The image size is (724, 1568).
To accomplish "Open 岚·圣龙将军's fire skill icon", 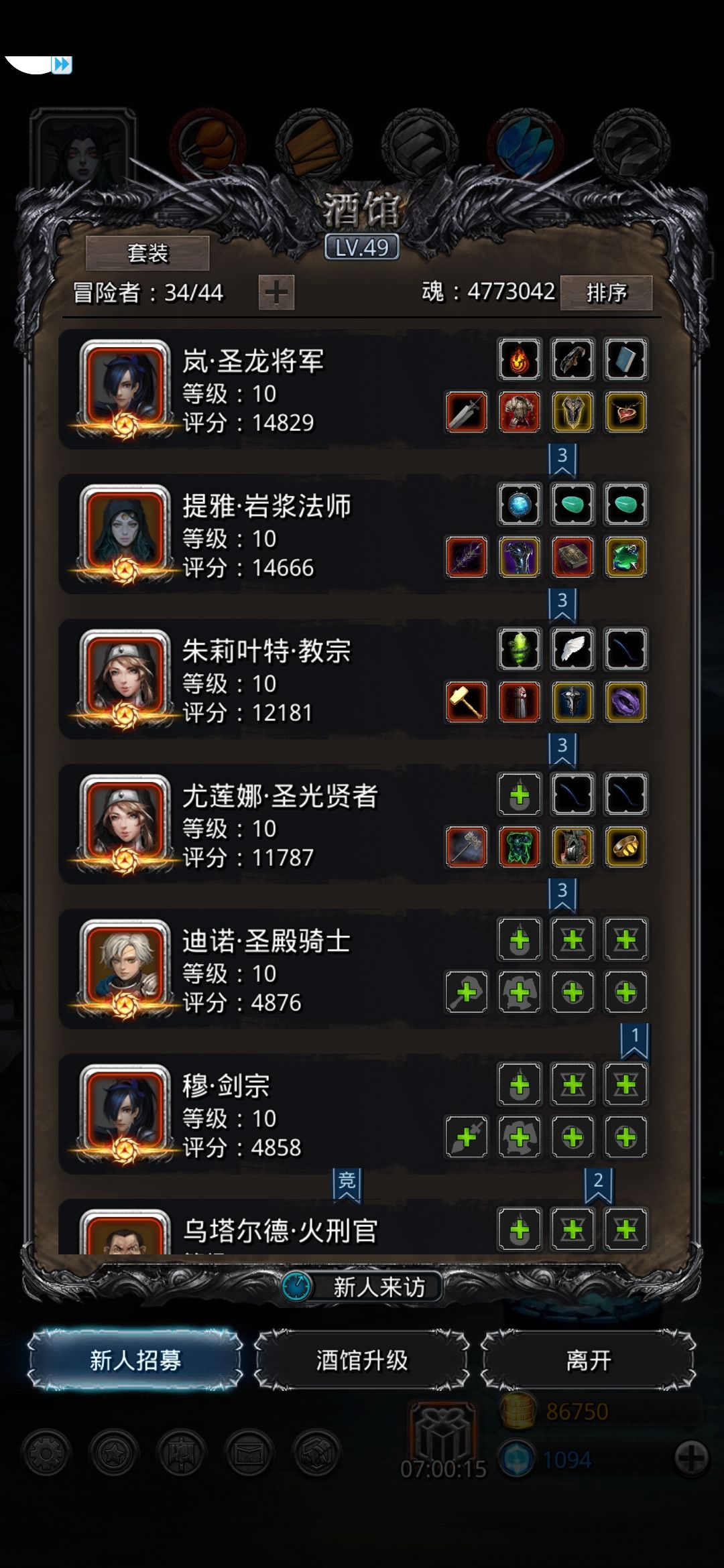I will tap(520, 360).
